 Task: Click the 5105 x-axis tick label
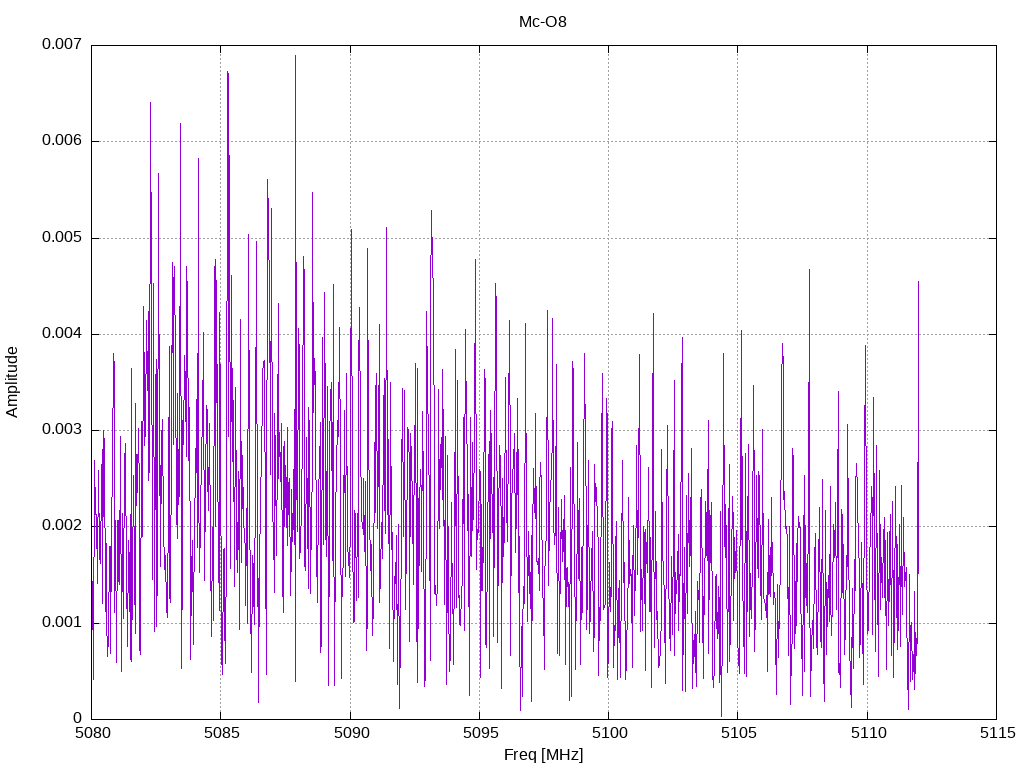739,733
